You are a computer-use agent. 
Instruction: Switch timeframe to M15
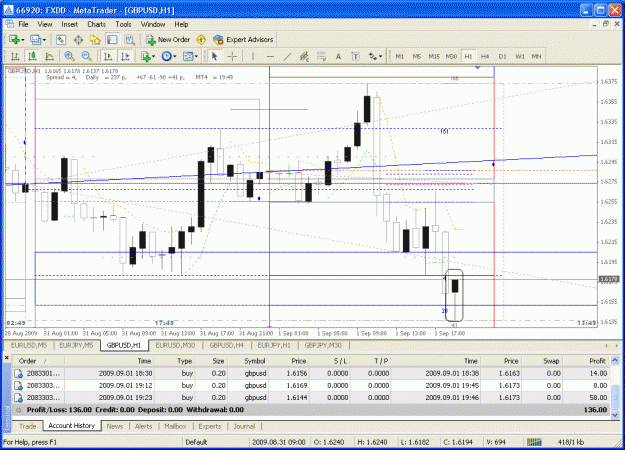coord(434,57)
